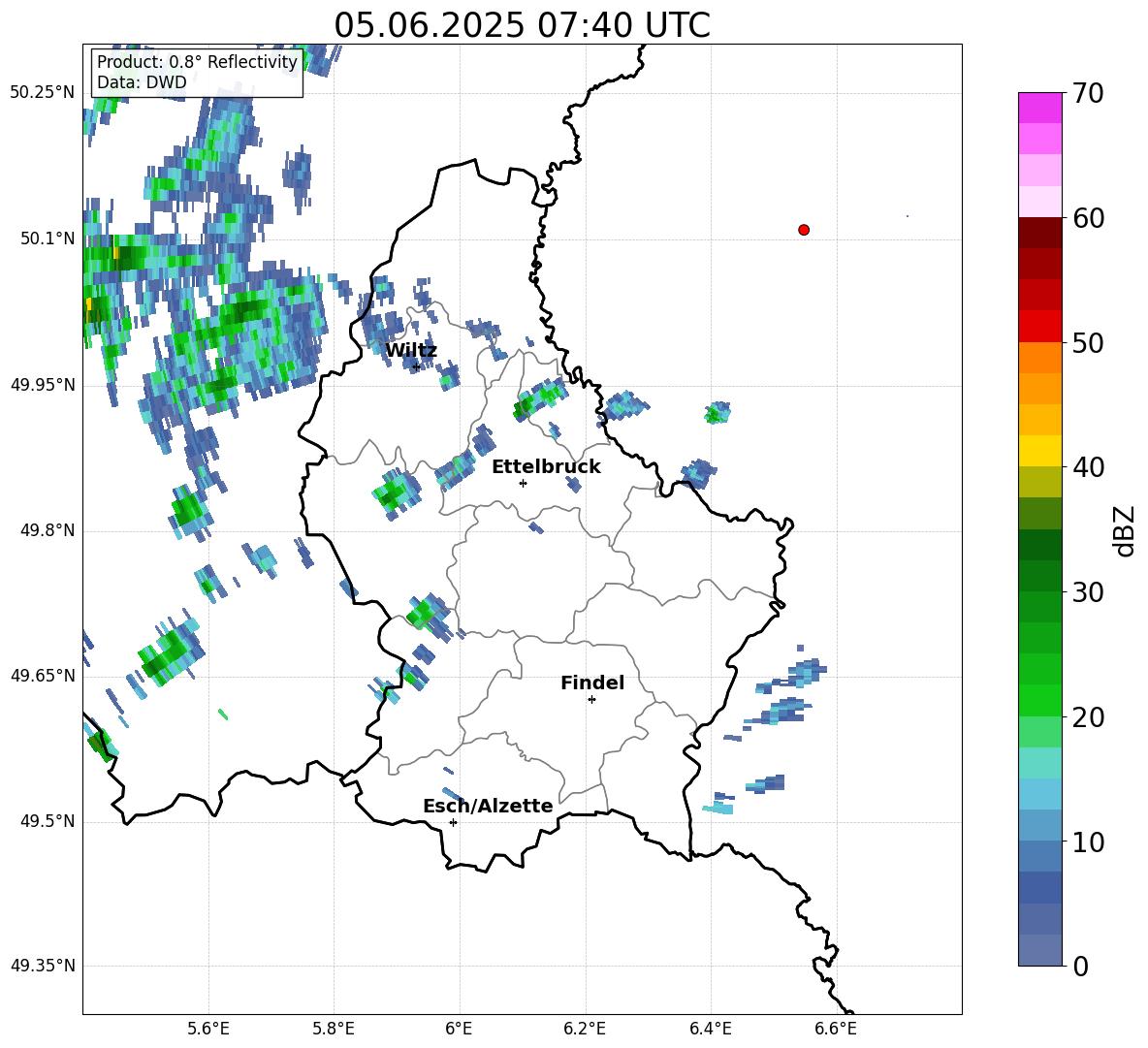Click colorbar tick value 40

[1088, 467]
